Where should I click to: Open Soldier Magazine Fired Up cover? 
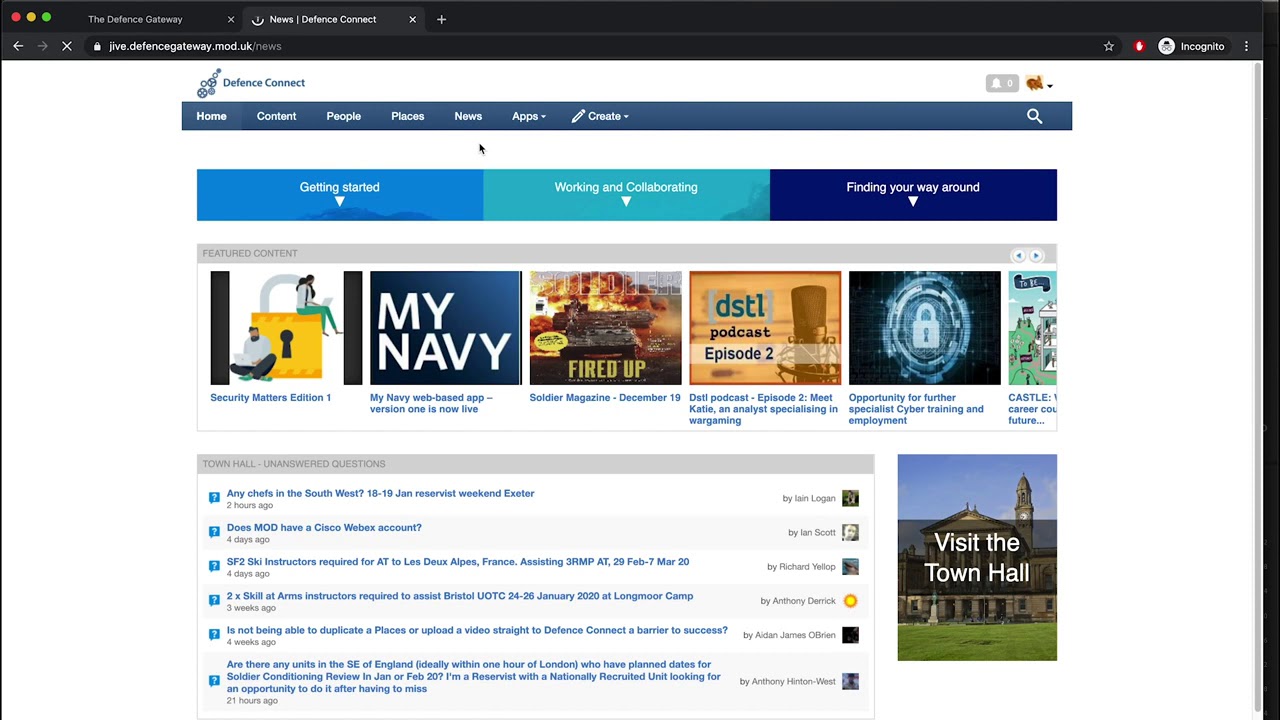pos(605,328)
